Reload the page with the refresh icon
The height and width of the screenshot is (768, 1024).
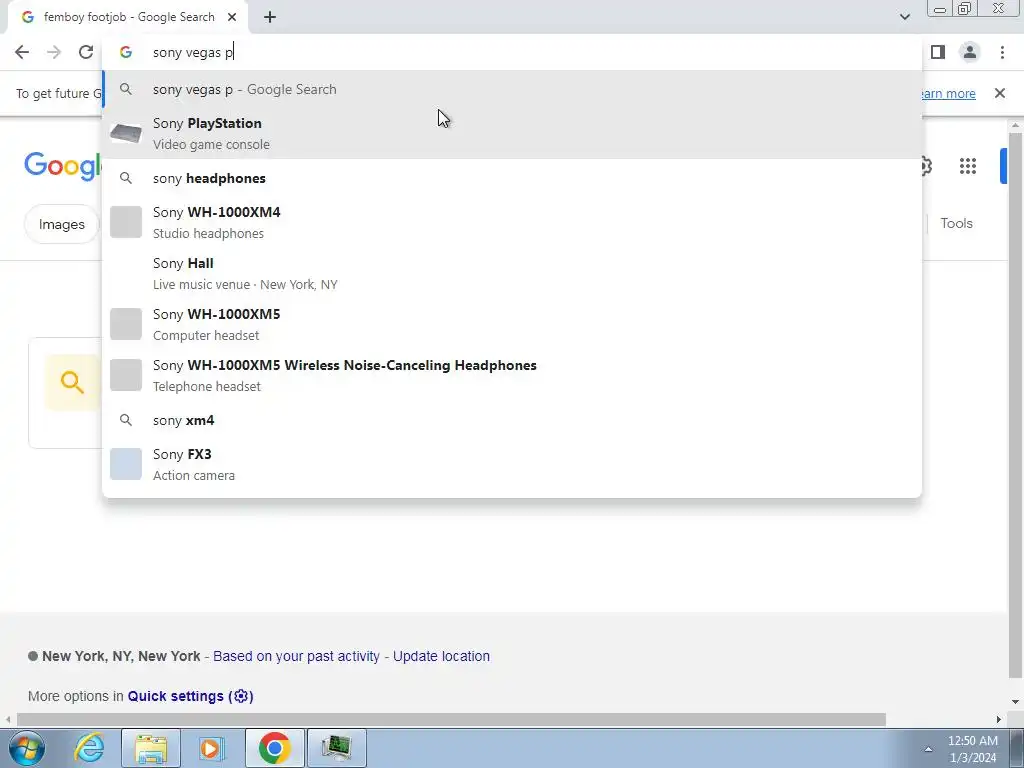pyautogui.click(x=86, y=52)
